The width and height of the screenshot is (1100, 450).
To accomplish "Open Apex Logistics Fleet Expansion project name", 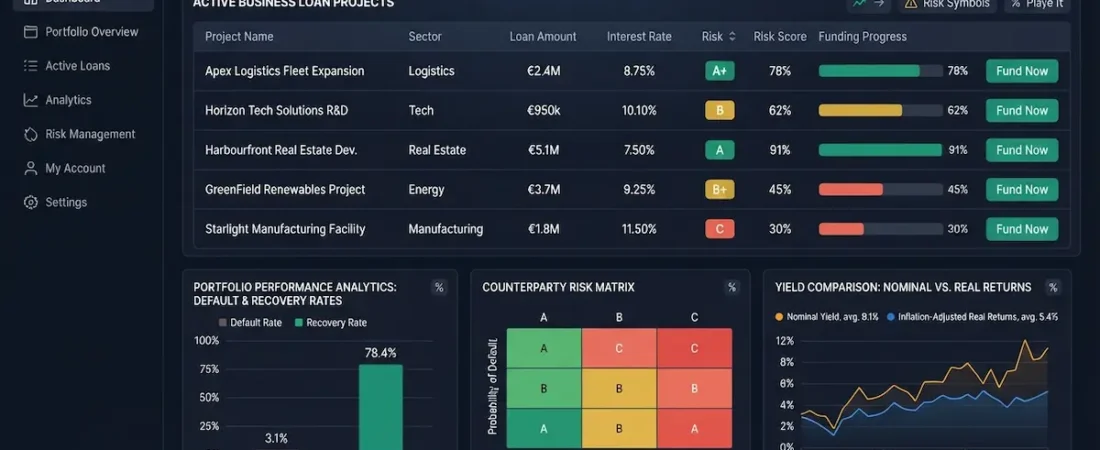I will [285, 71].
